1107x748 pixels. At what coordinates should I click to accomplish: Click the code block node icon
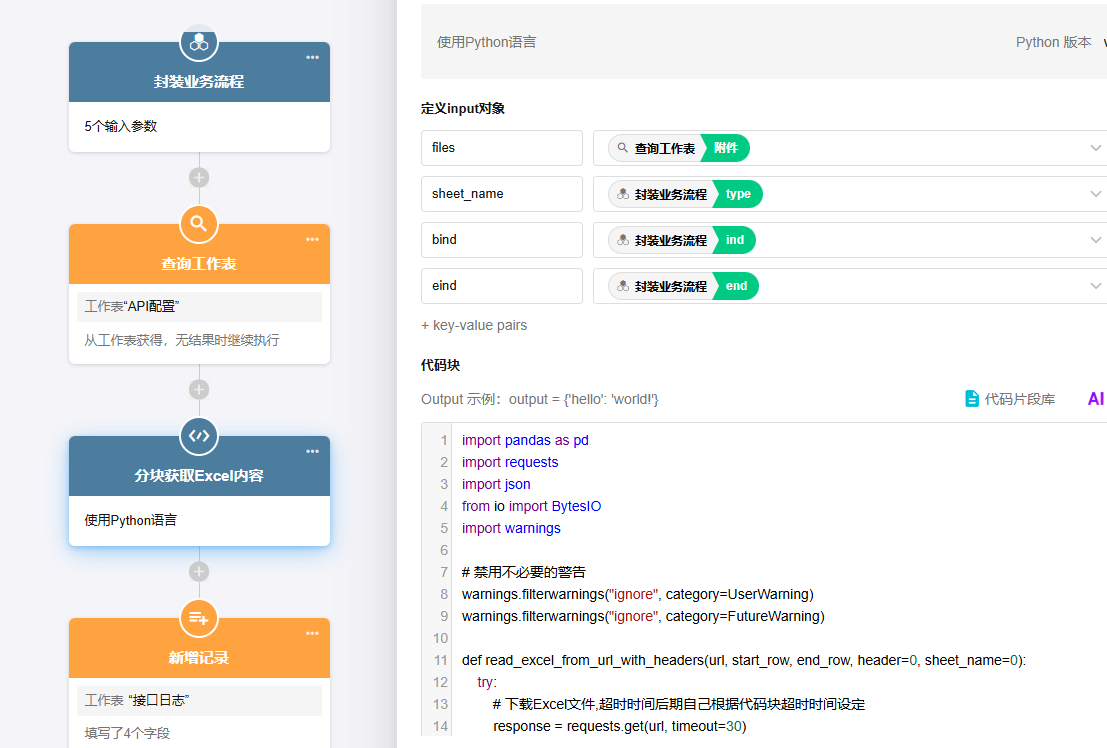(199, 436)
